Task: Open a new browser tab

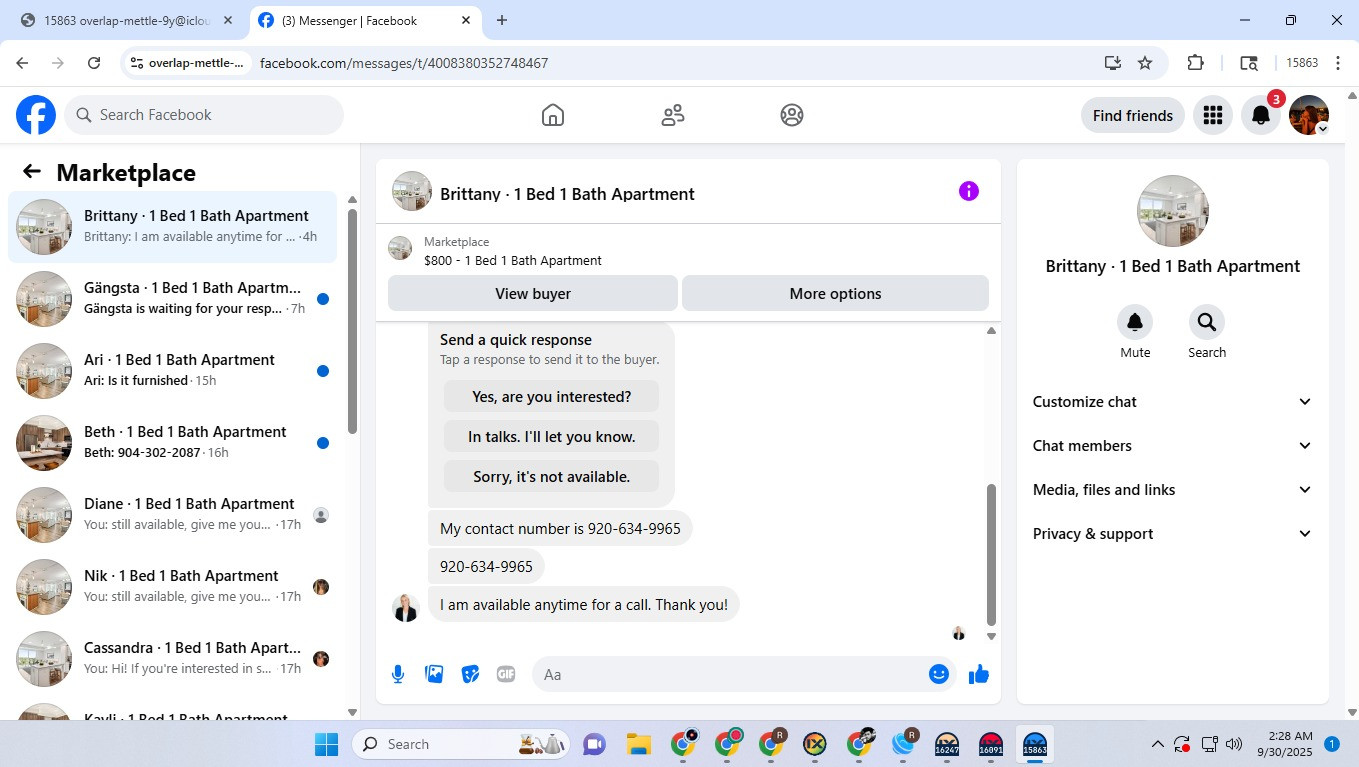Action: coord(502,20)
